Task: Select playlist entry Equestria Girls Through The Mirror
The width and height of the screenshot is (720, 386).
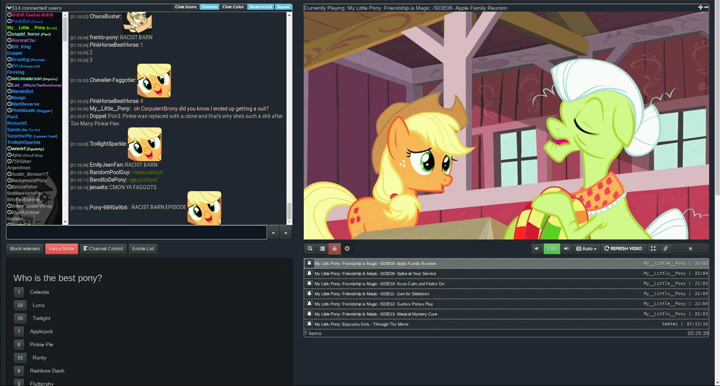Action: [x=506, y=324]
